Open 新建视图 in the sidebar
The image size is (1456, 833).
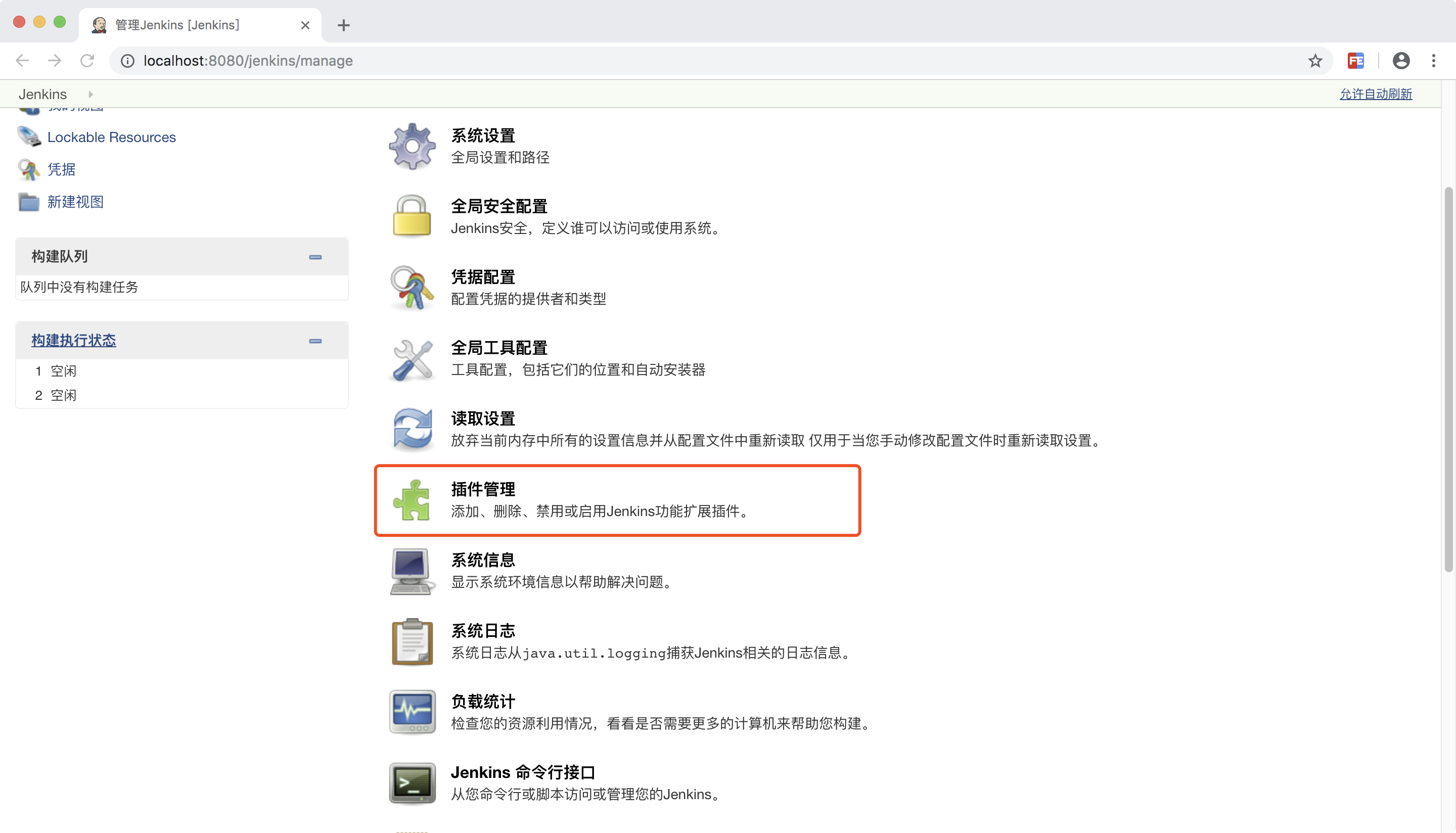[x=75, y=202]
